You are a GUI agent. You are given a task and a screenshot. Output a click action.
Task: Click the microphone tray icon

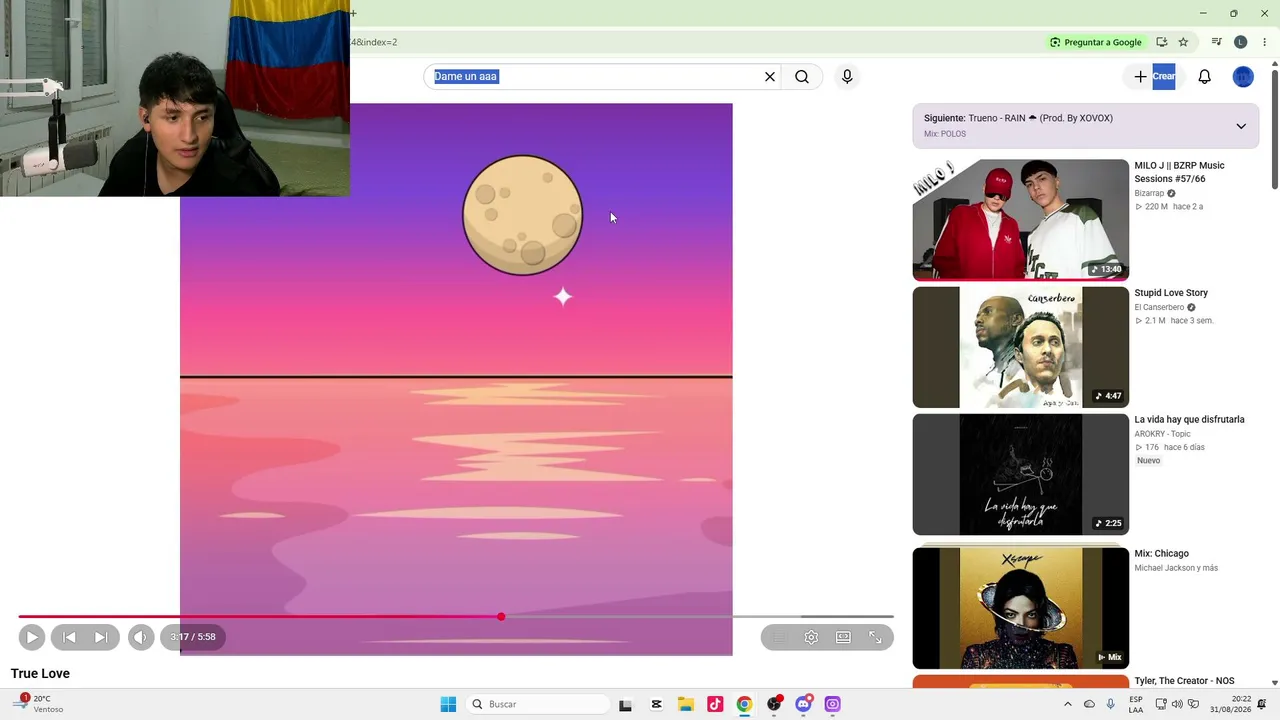click(1110, 704)
